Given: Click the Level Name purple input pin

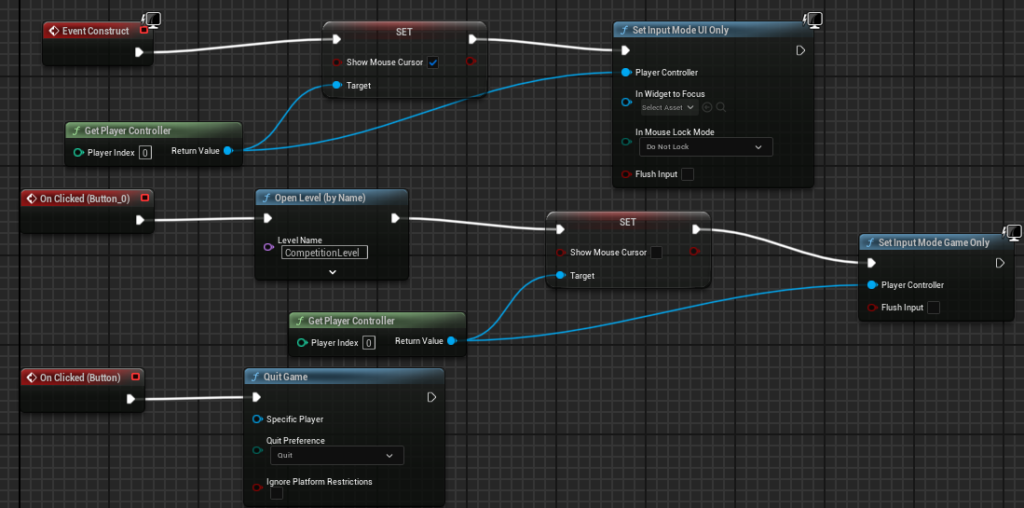Looking at the screenshot, I should tap(268, 247).
